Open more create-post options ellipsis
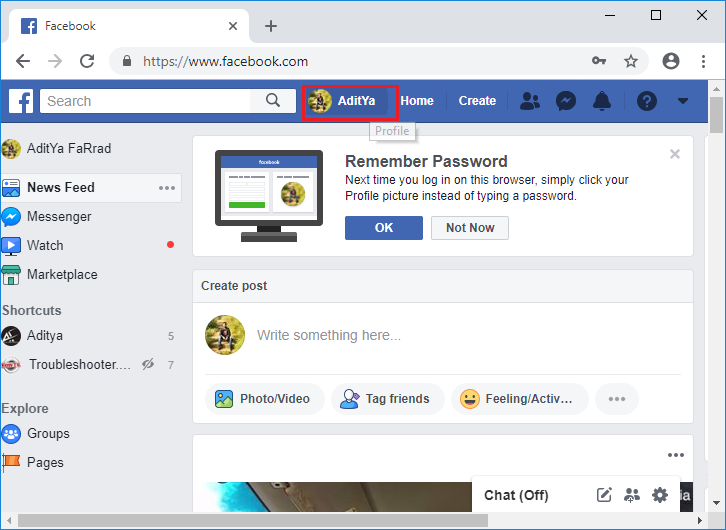Screen dimensions: 726x530 click(x=617, y=399)
